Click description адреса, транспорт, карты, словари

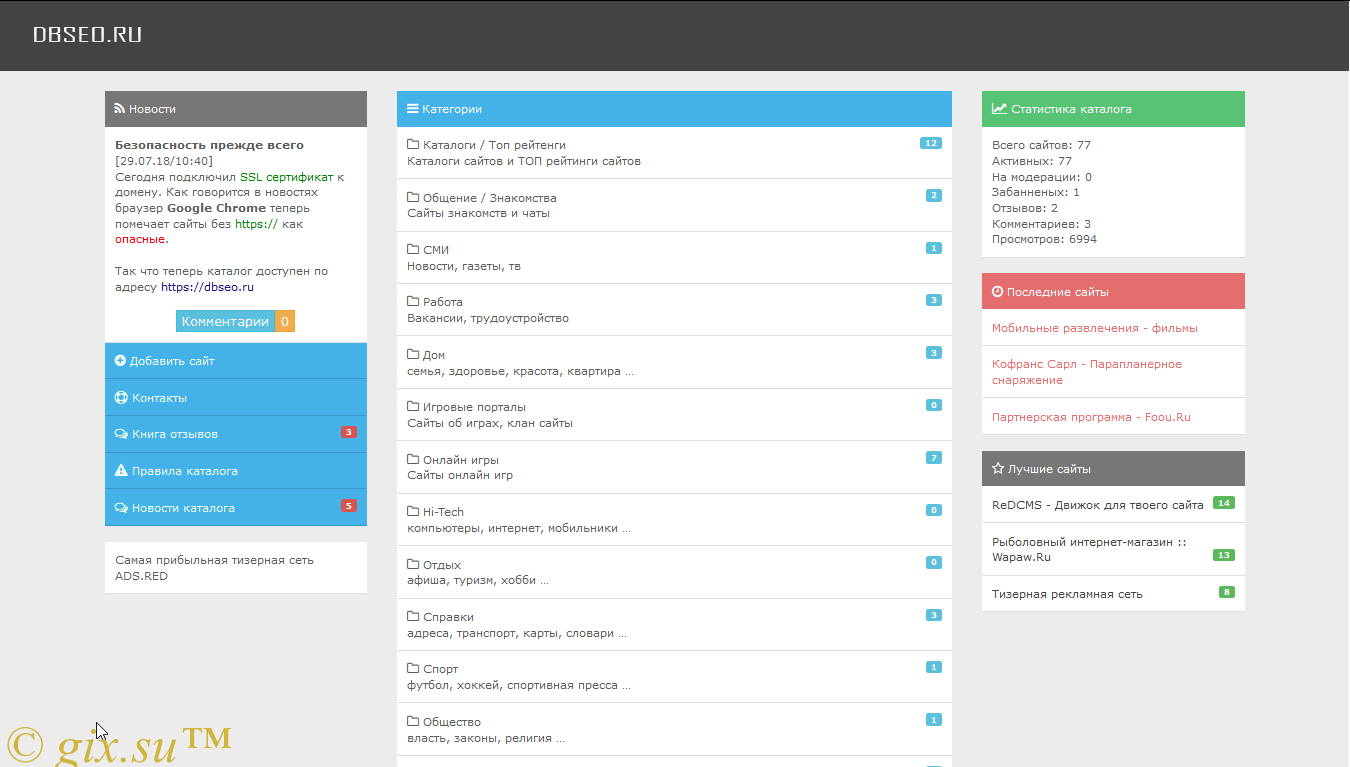coord(517,633)
